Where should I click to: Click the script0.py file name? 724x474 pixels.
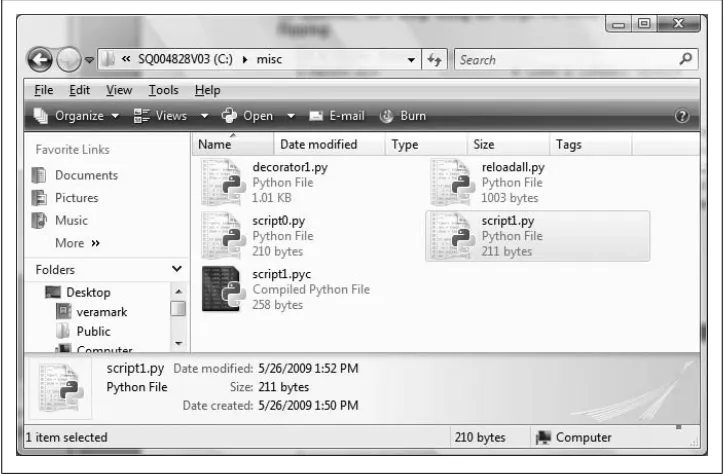(x=278, y=221)
